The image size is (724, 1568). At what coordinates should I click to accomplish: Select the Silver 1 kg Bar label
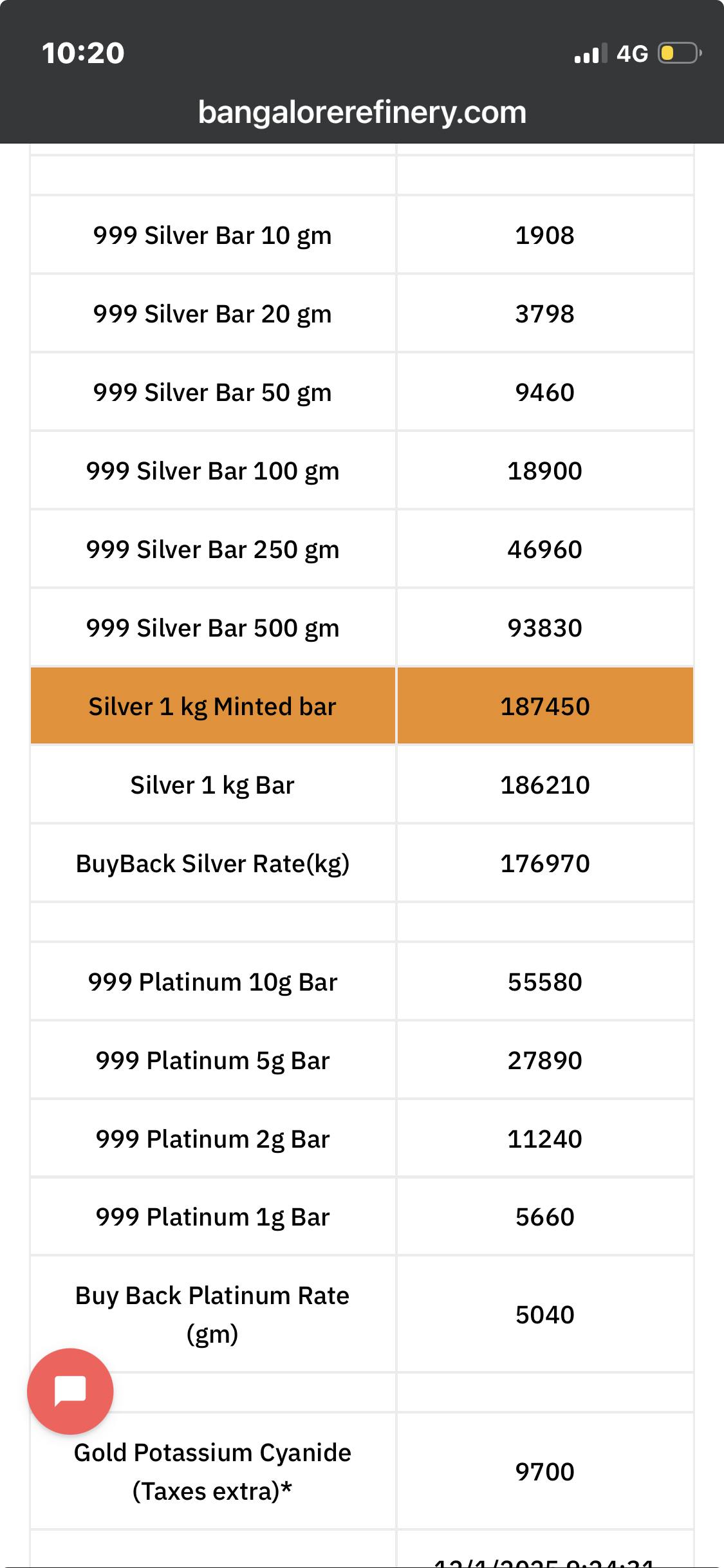pyautogui.click(x=212, y=785)
